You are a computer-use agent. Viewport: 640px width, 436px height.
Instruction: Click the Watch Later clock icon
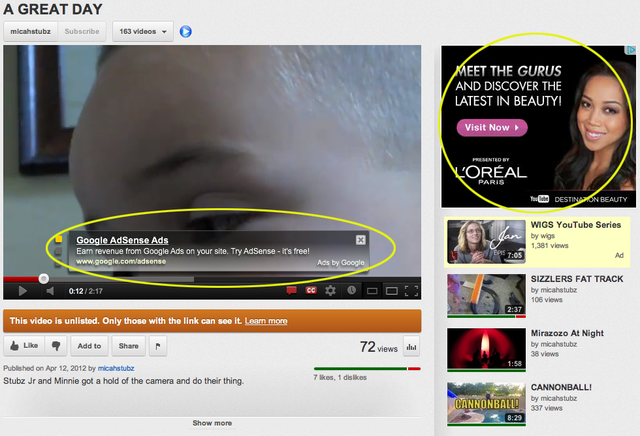click(x=351, y=290)
